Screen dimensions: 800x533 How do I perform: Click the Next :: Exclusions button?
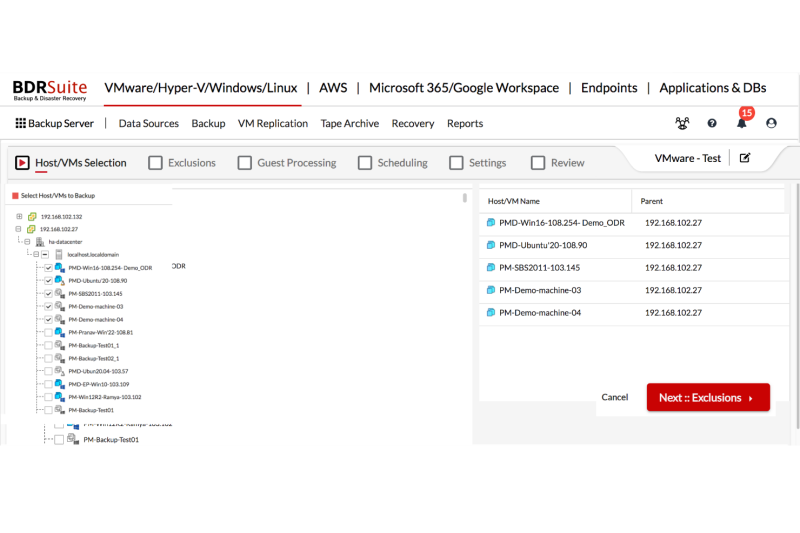pyautogui.click(x=707, y=398)
